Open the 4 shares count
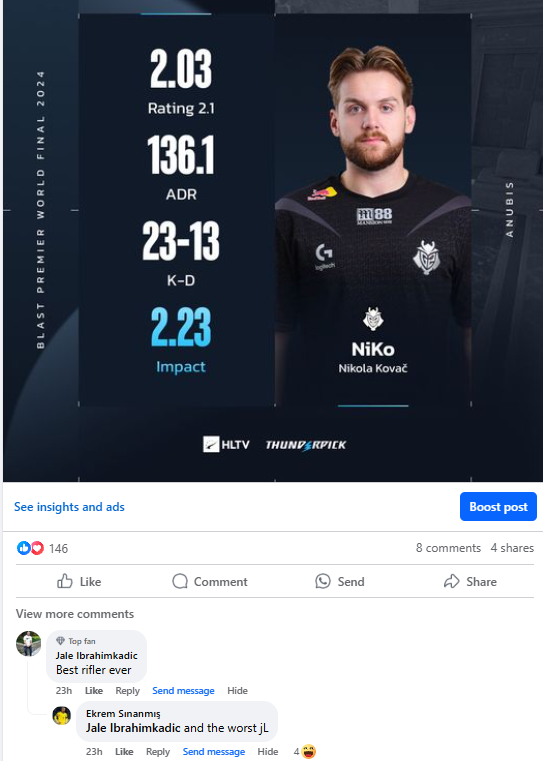 (x=512, y=548)
